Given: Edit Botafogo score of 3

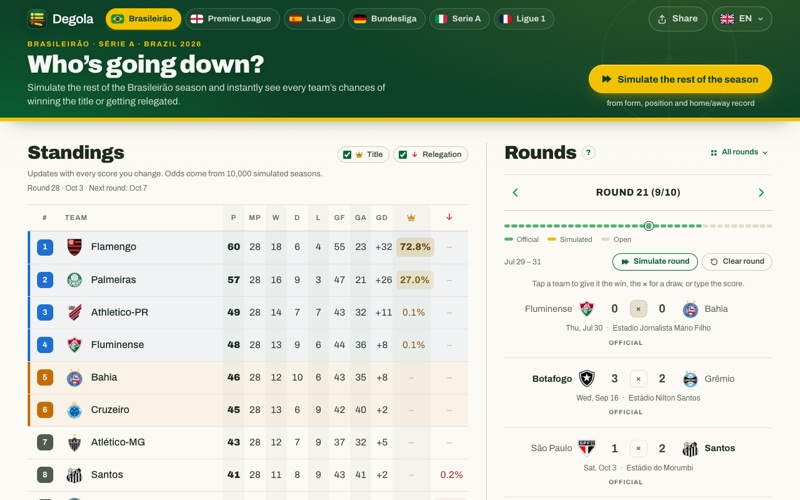Looking at the screenshot, I should click(x=614, y=379).
